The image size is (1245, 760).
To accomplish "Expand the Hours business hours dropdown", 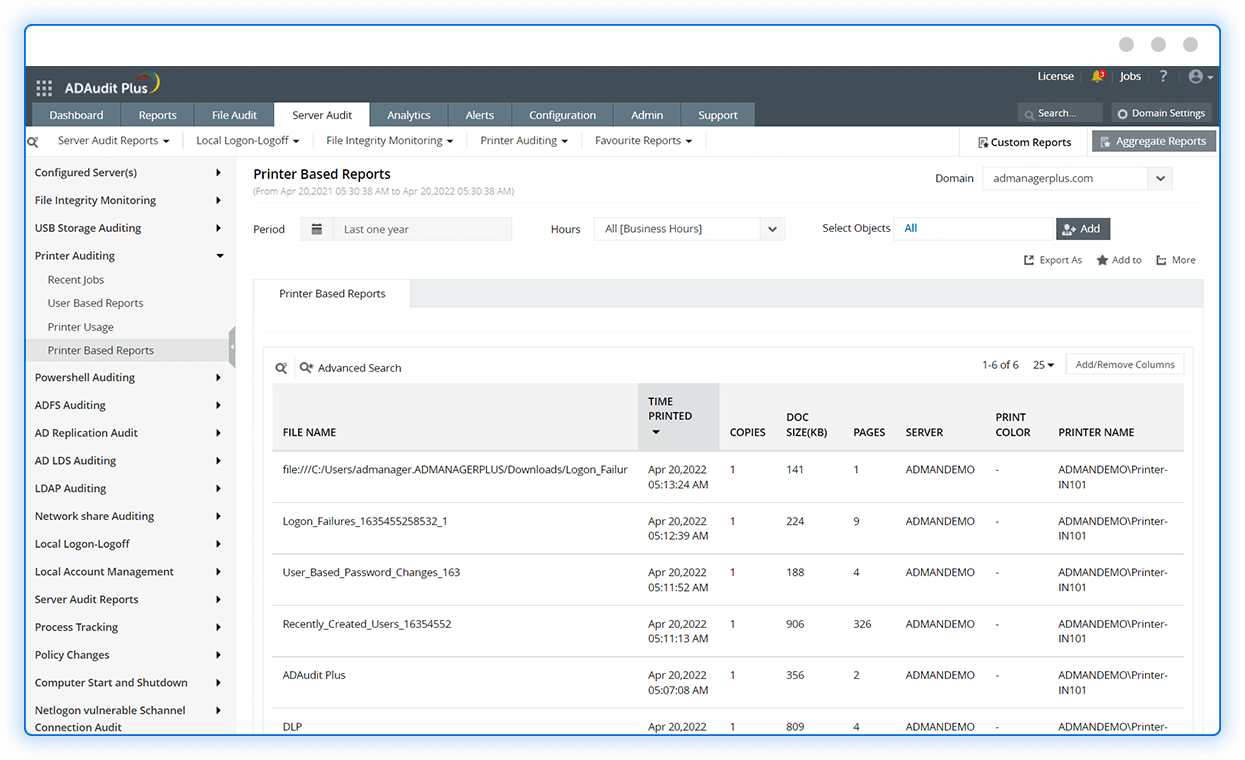I will [x=772, y=229].
